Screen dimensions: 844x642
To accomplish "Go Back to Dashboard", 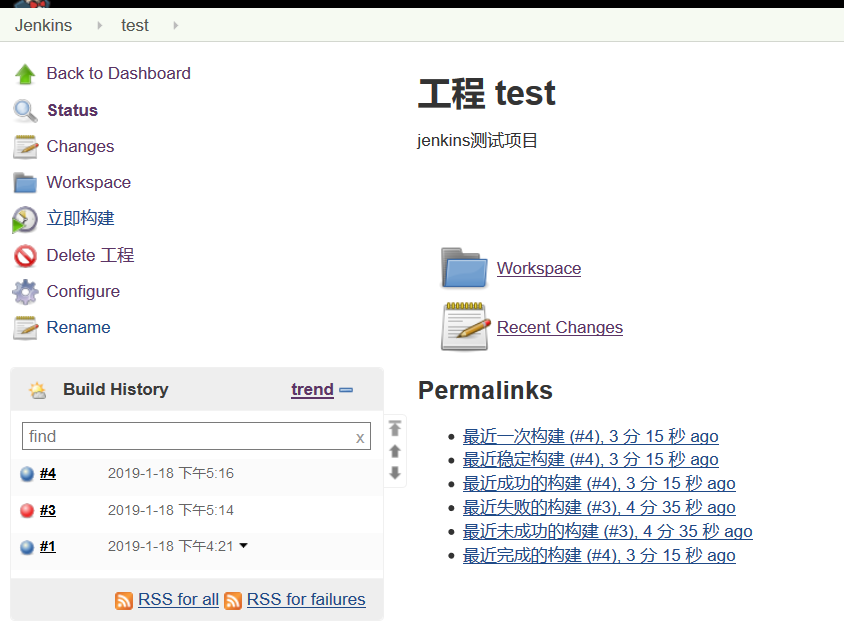I will coord(118,73).
